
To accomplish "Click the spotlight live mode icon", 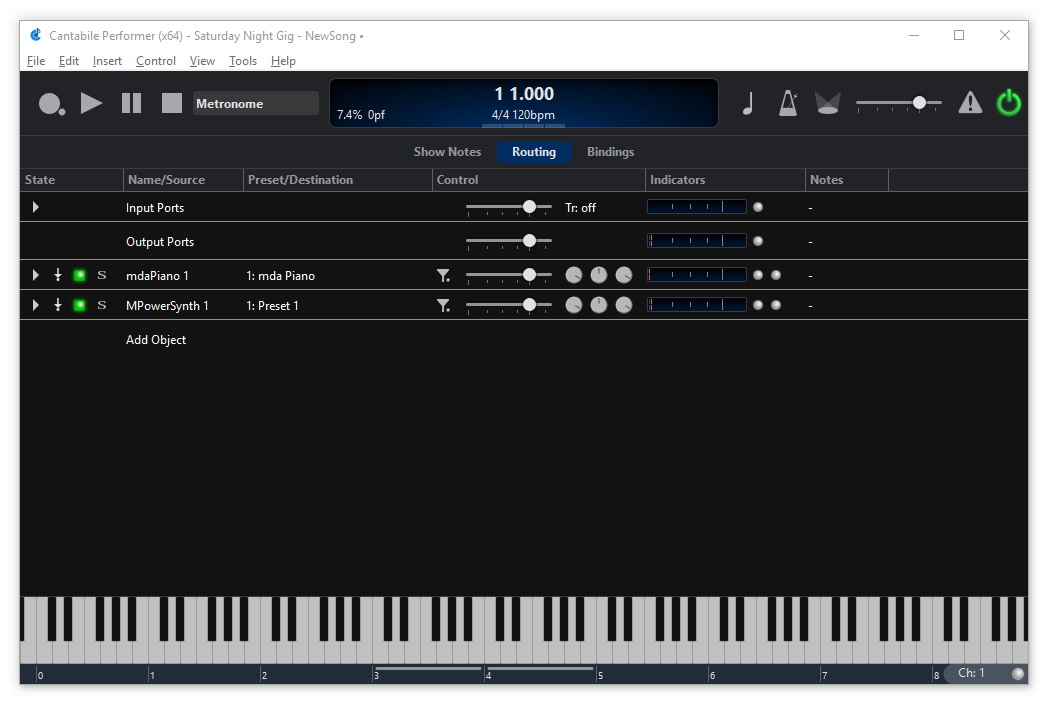I will (x=827, y=103).
